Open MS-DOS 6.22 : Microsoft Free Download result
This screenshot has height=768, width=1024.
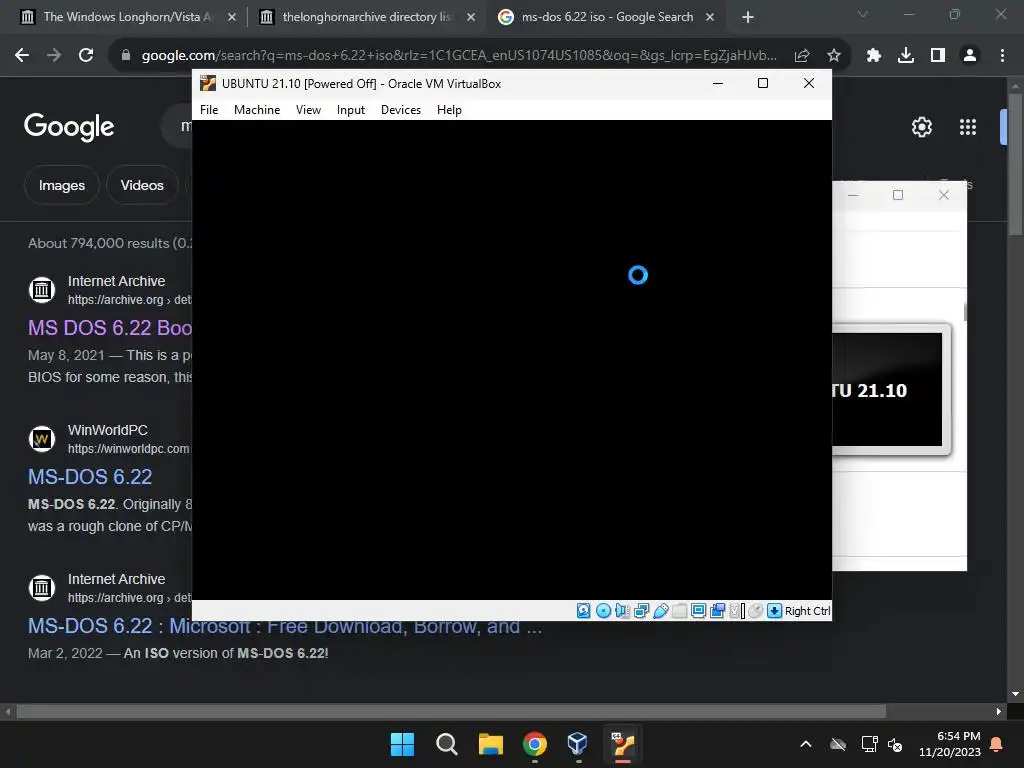(x=285, y=626)
